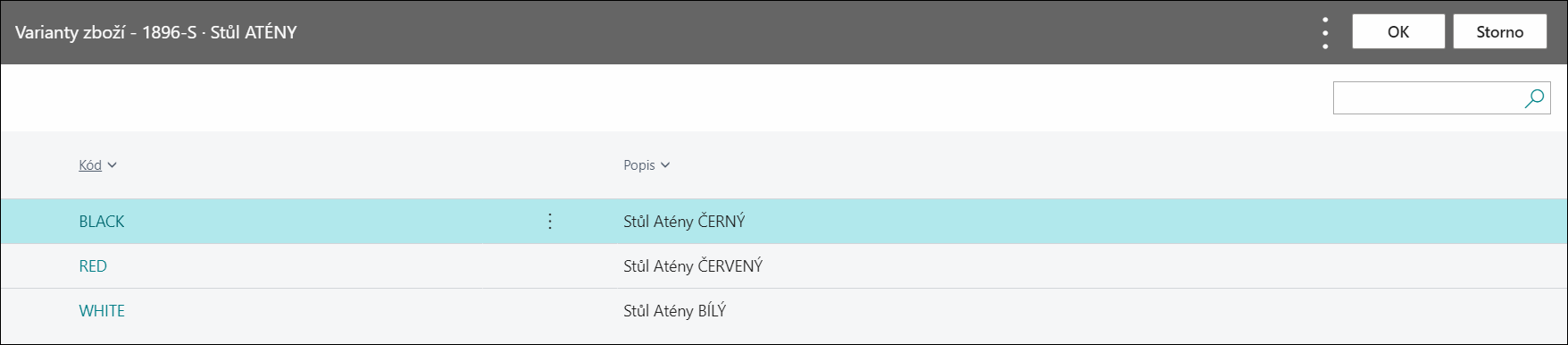1568x345 pixels.
Task: Select the Stůl Atény ČERVENÝ description cell
Action: (x=693, y=266)
